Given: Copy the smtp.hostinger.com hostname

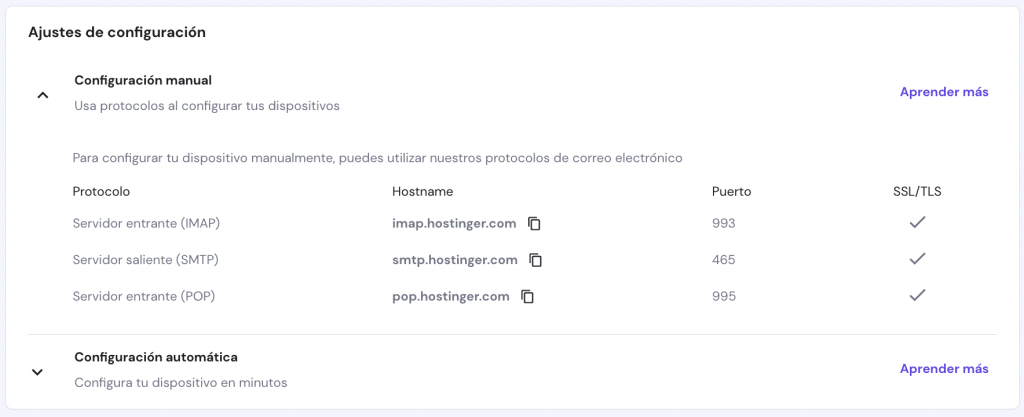Looking at the screenshot, I should click(536, 260).
